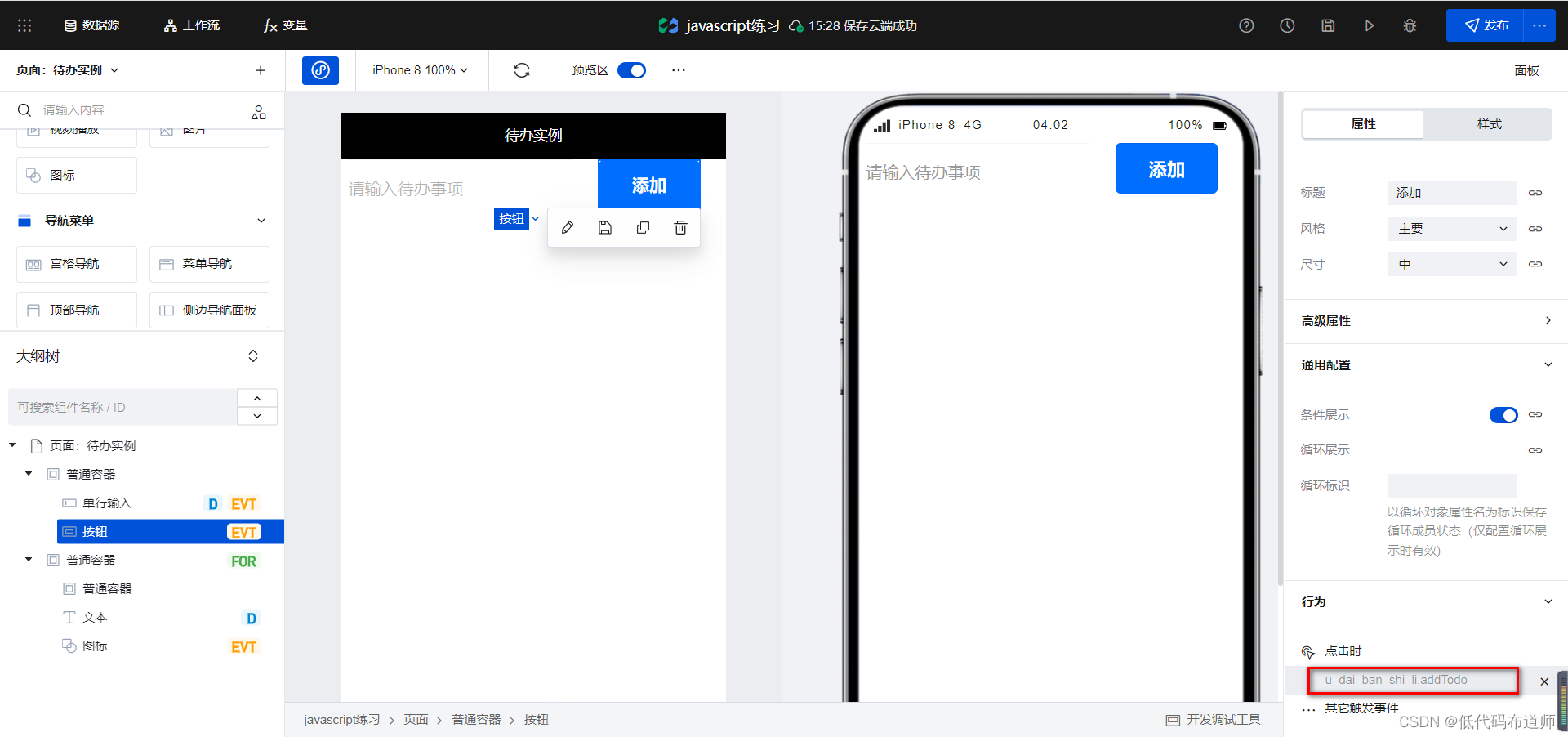Click the save disk icon in top bar
This screenshot has width=1568, height=737.
[1328, 25]
